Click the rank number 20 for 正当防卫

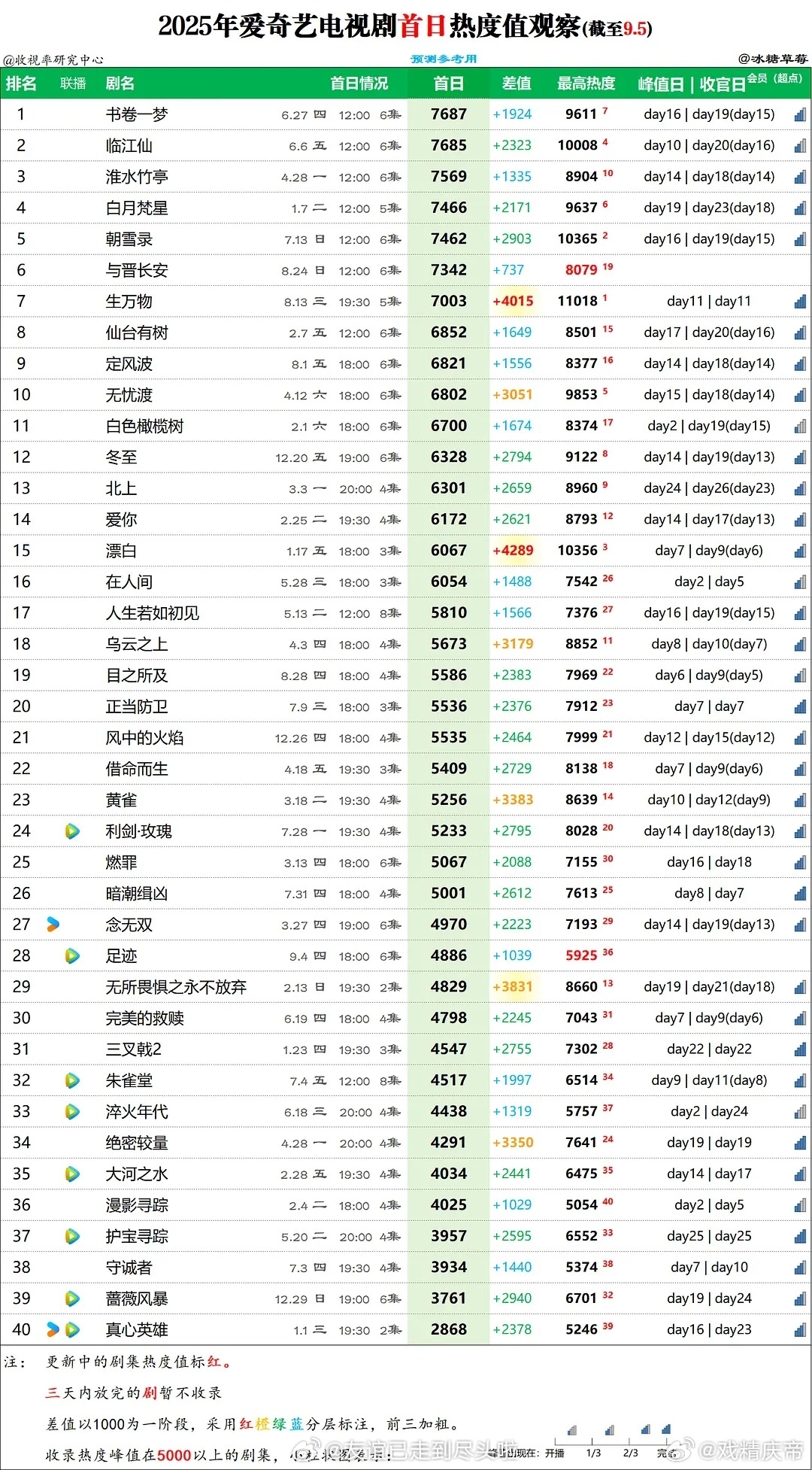coord(22,706)
